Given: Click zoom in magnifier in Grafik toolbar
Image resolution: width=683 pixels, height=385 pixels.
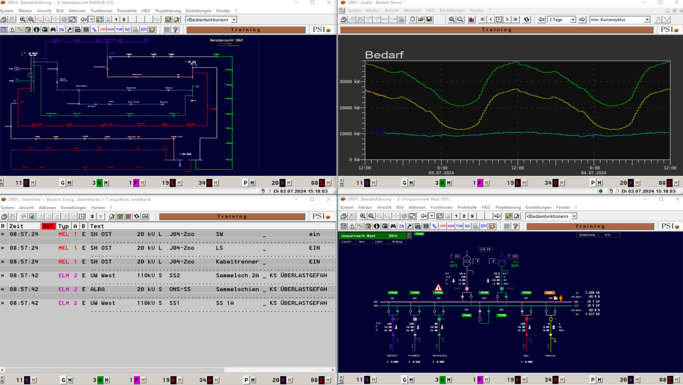Looking at the screenshot, I should click(452, 19).
